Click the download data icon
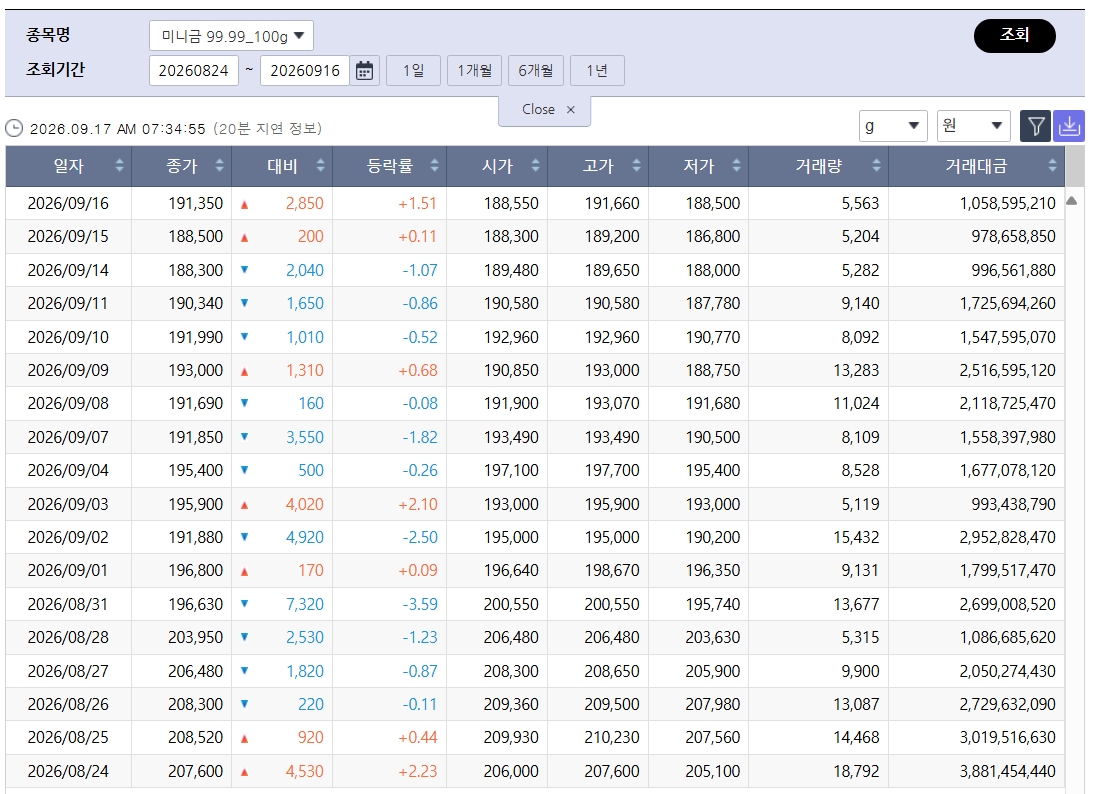 [1069, 126]
